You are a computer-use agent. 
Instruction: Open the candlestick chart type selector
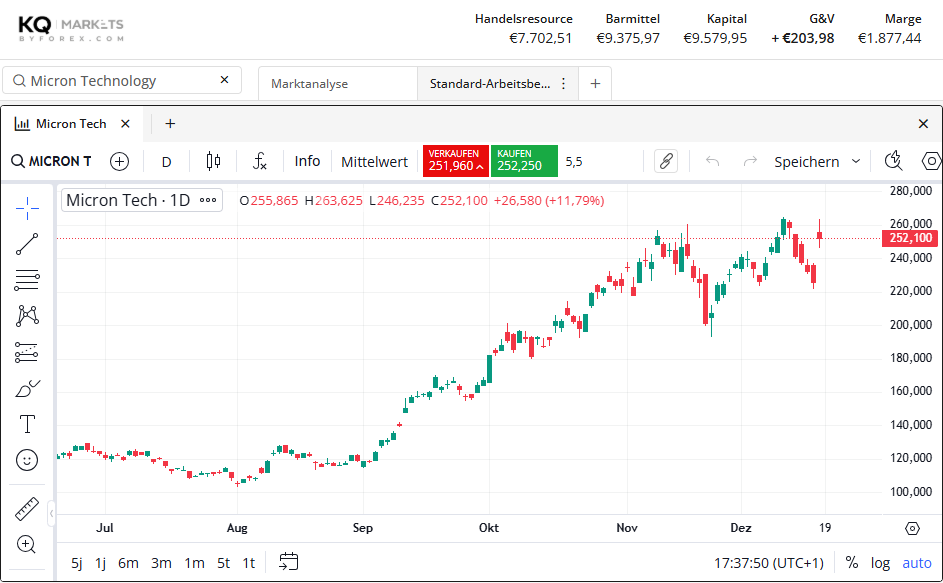(x=212, y=161)
